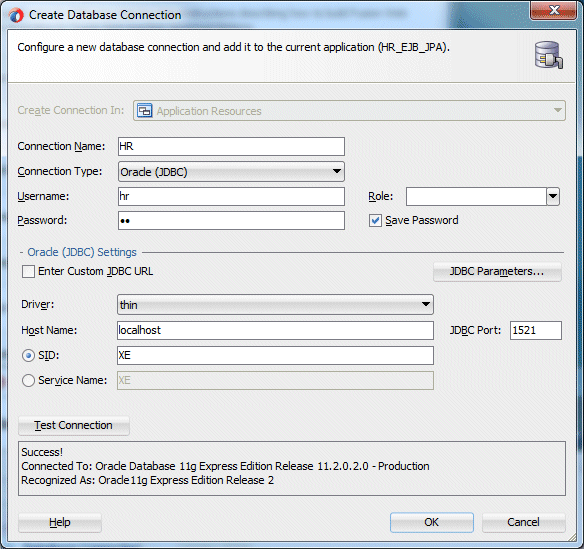The width and height of the screenshot is (584, 549).
Task: Click the Application Resources icon in the dropdown
Action: point(145,111)
